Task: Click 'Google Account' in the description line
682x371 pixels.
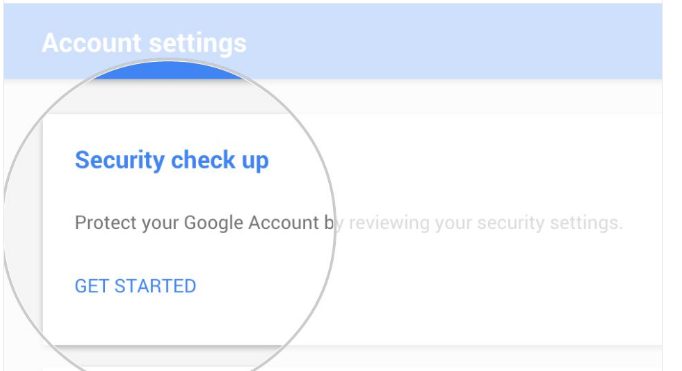Action: [x=251, y=223]
